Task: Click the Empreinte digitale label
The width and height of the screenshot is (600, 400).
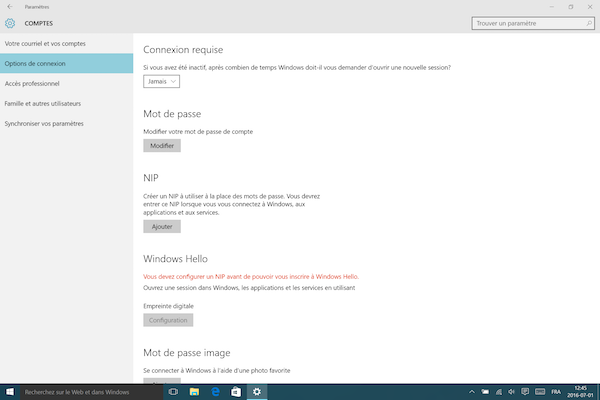Action: [168, 306]
